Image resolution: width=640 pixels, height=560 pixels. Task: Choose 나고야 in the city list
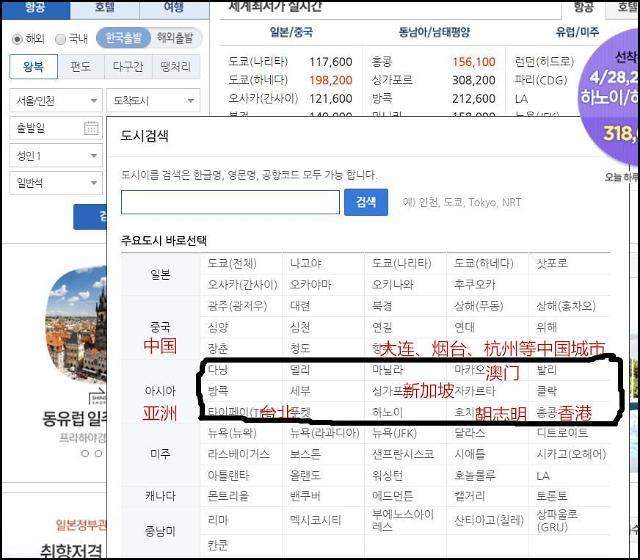point(306,263)
